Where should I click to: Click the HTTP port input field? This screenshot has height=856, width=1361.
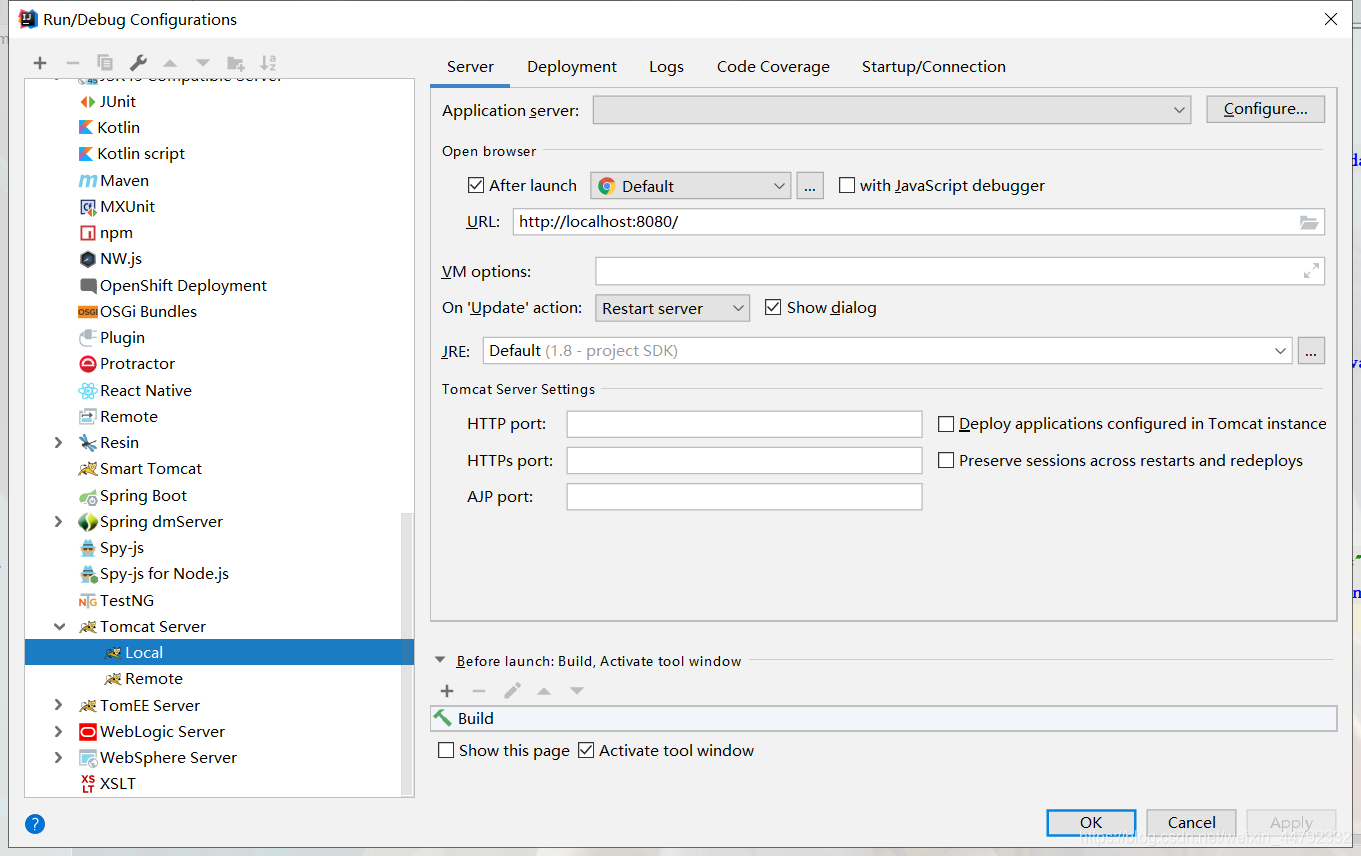[x=744, y=424]
